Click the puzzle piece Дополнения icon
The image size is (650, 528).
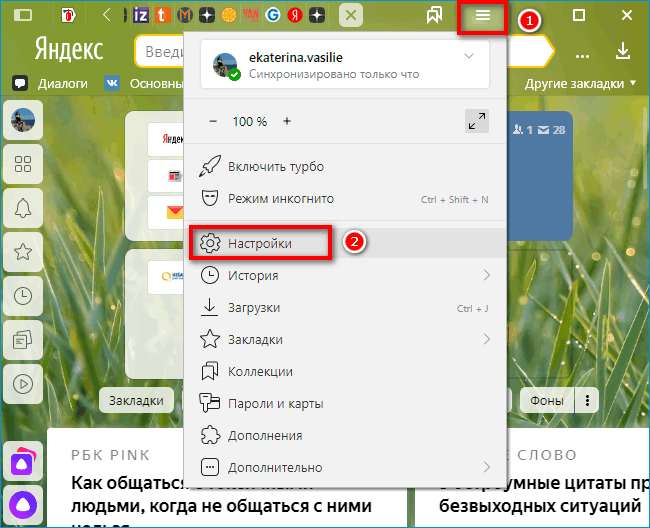click(x=210, y=435)
